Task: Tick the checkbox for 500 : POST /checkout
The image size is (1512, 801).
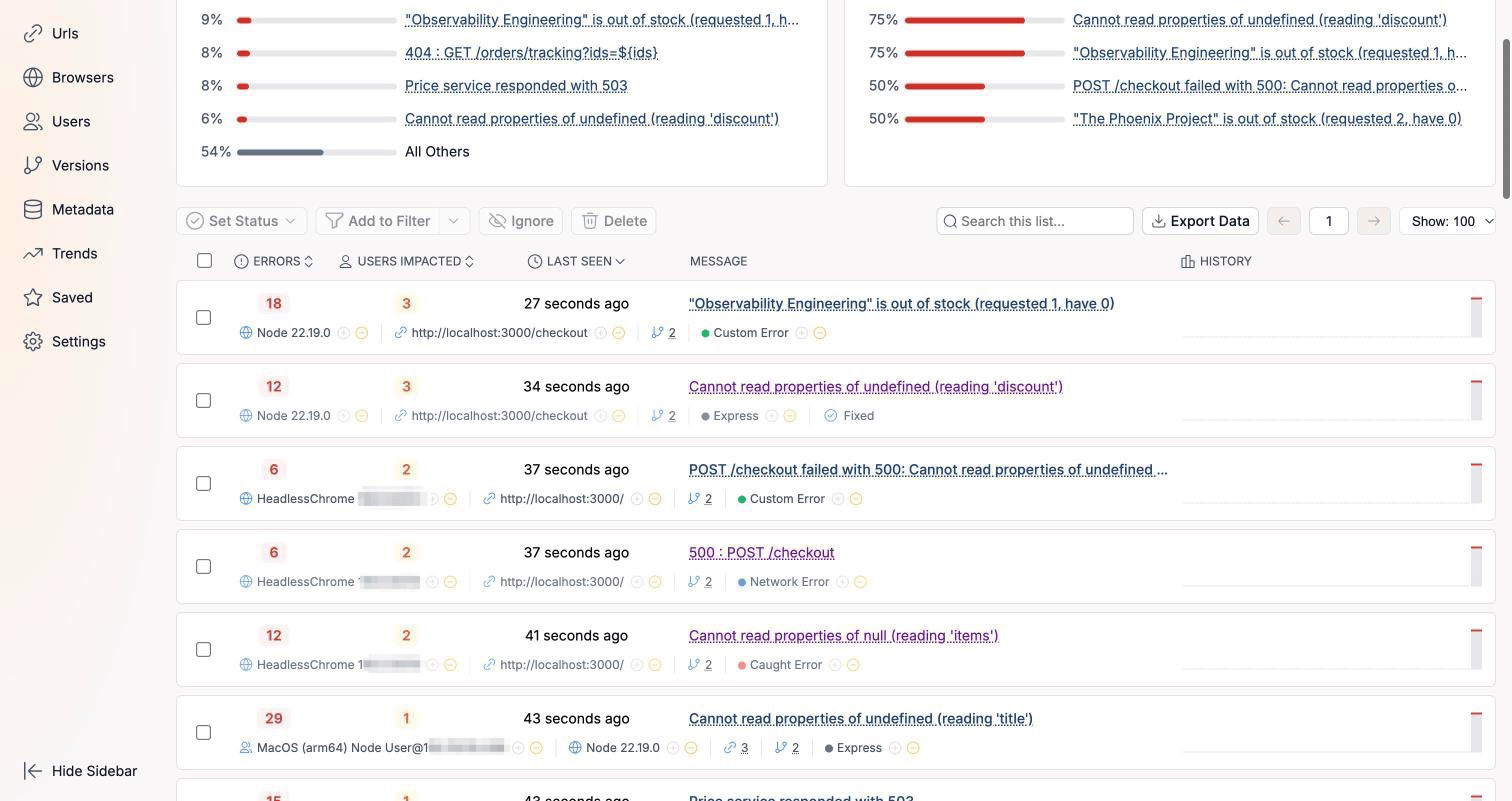Action: click(x=203, y=566)
